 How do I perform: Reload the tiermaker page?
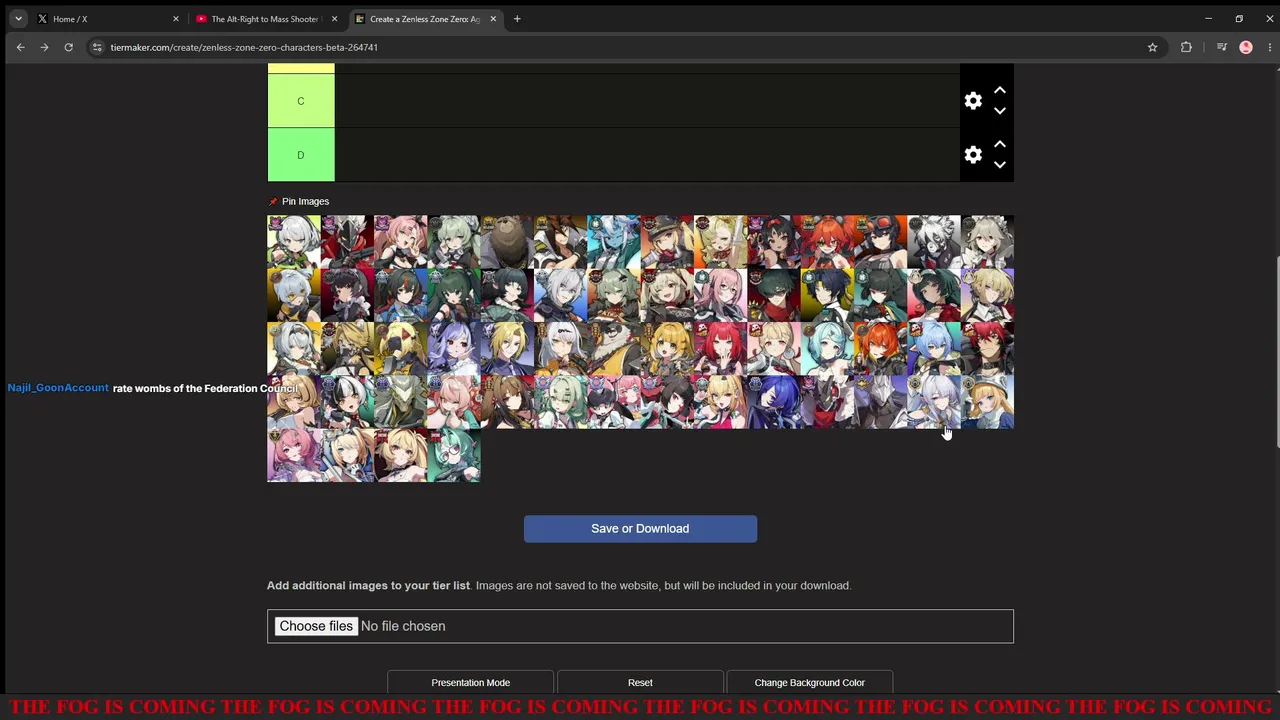click(68, 47)
